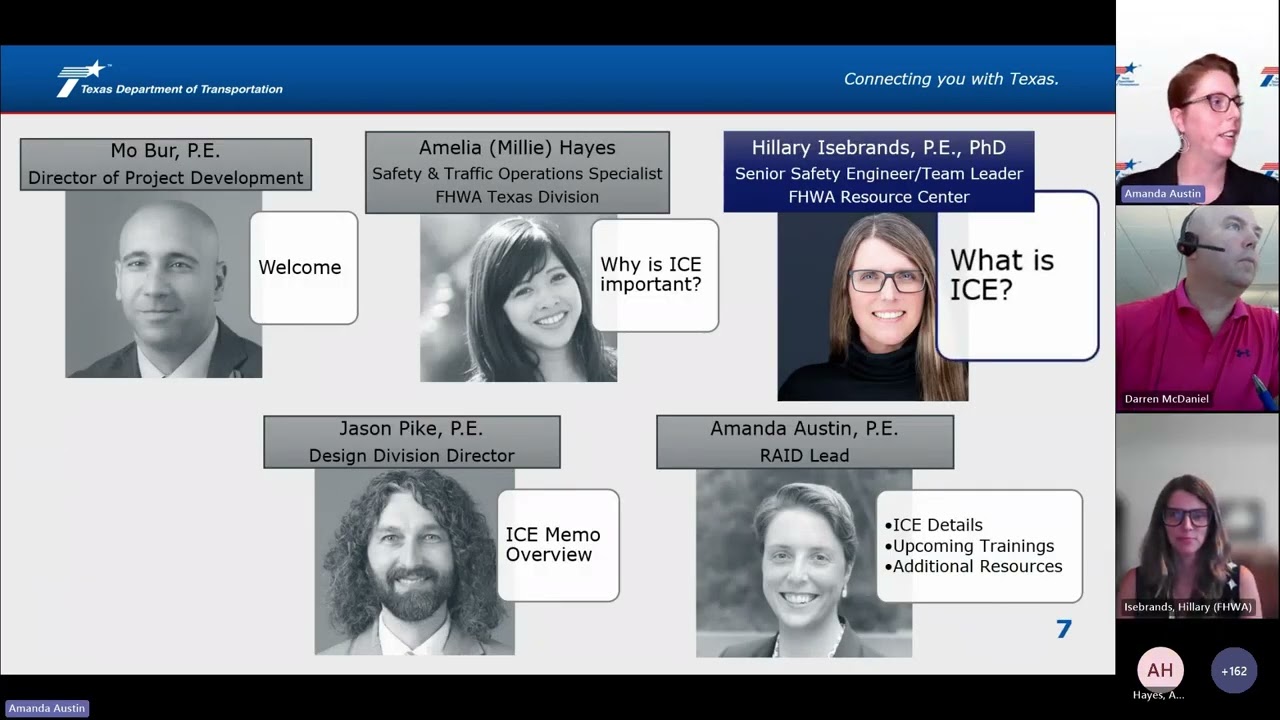This screenshot has height=720, width=1280.
Task: Select Hillary Isebrands' video tile
Action: (x=1198, y=516)
